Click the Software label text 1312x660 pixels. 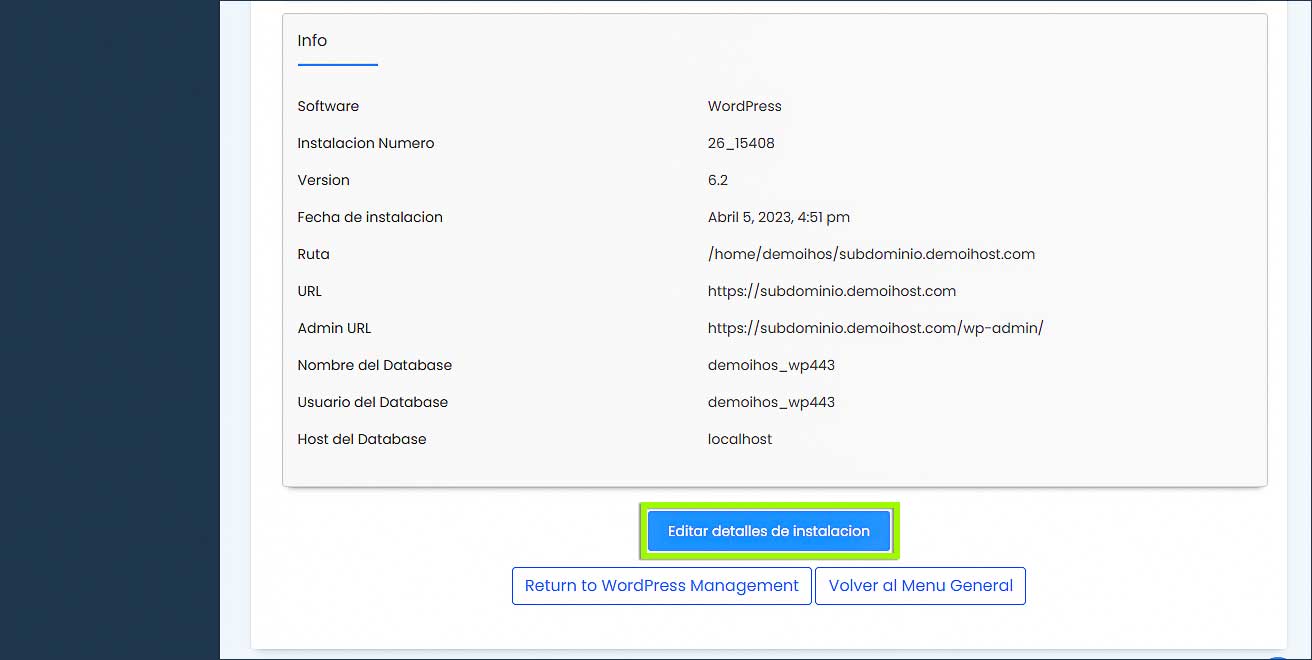328,106
